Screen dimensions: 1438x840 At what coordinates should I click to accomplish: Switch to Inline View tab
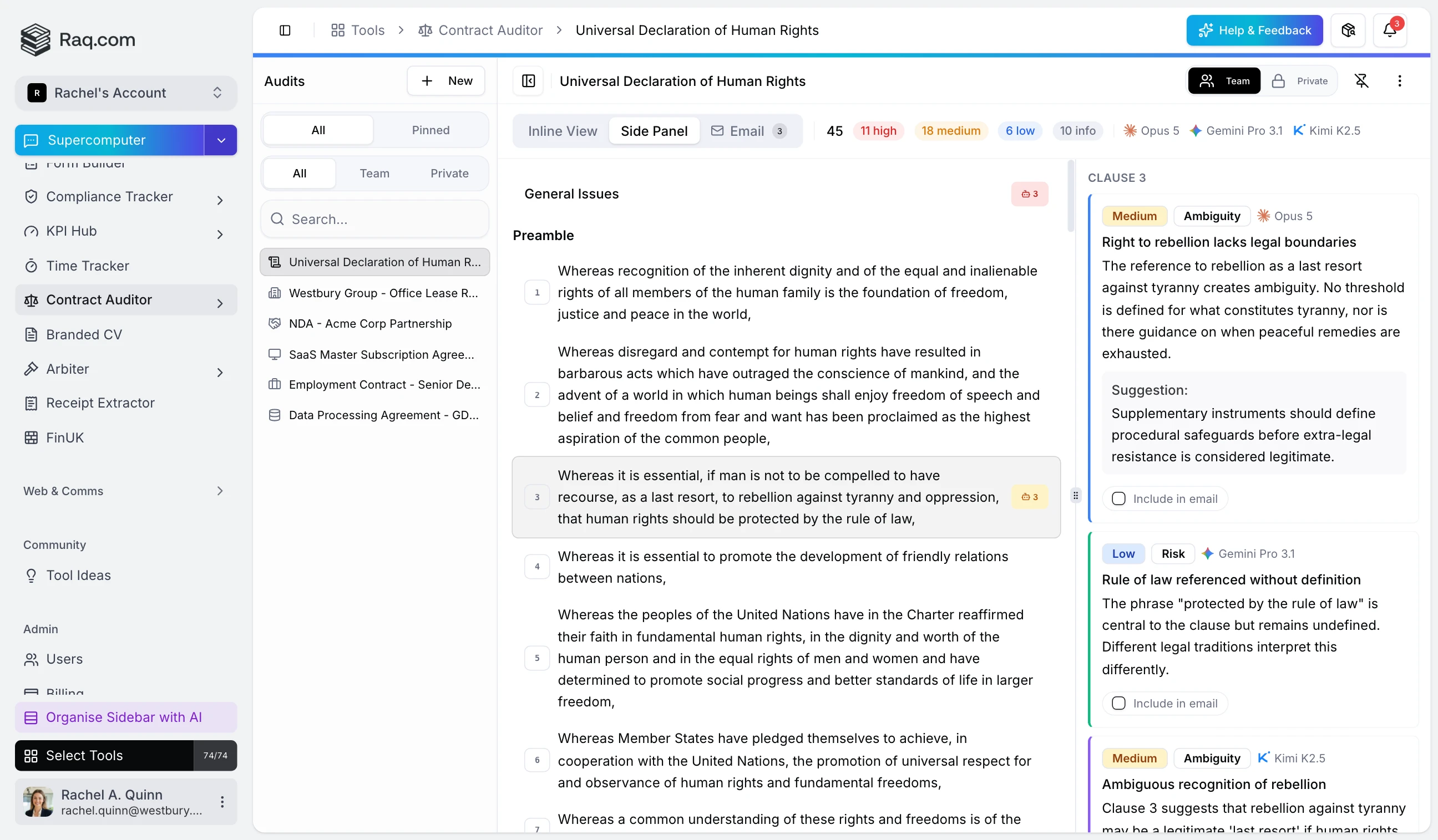click(x=563, y=131)
